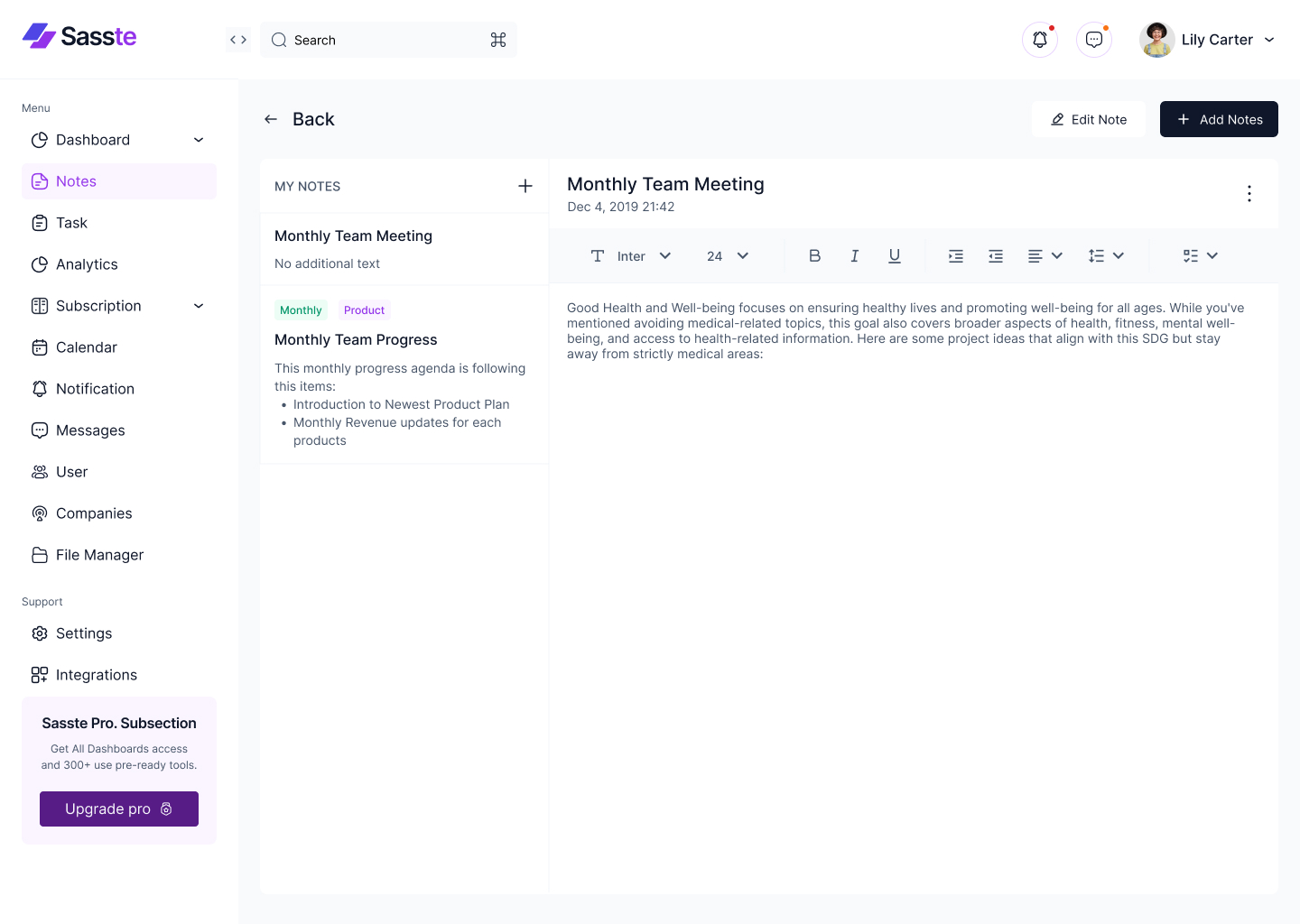Select the File Manager sidebar item
The width and height of the screenshot is (1300, 924).
(x=98, y=554)
